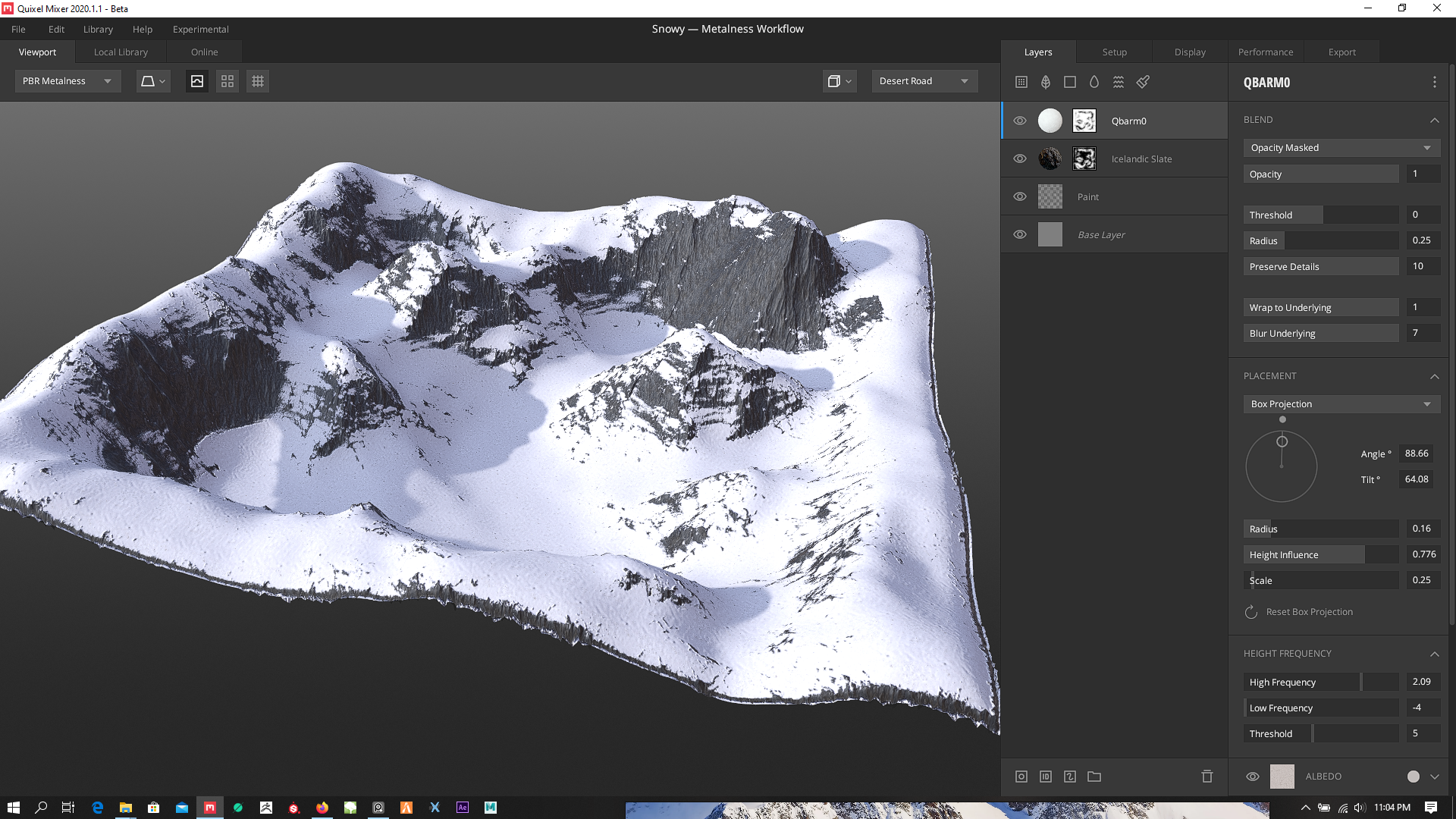This screenshot has width=1456, height=819.
Task: Hide the Qbarm0 layer
Action: 1020,121
